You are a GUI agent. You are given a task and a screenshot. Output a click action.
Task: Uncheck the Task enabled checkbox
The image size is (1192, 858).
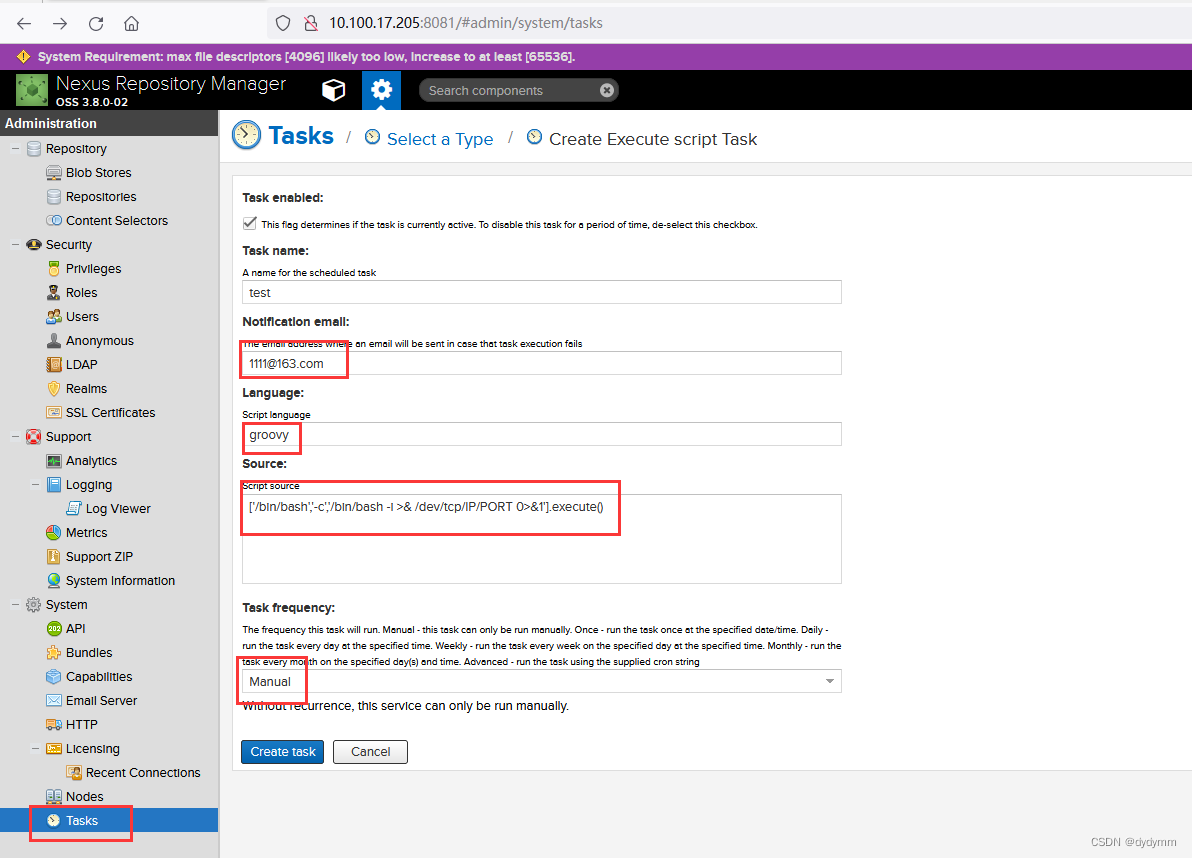pyautogui.click(x=249, y=223)
